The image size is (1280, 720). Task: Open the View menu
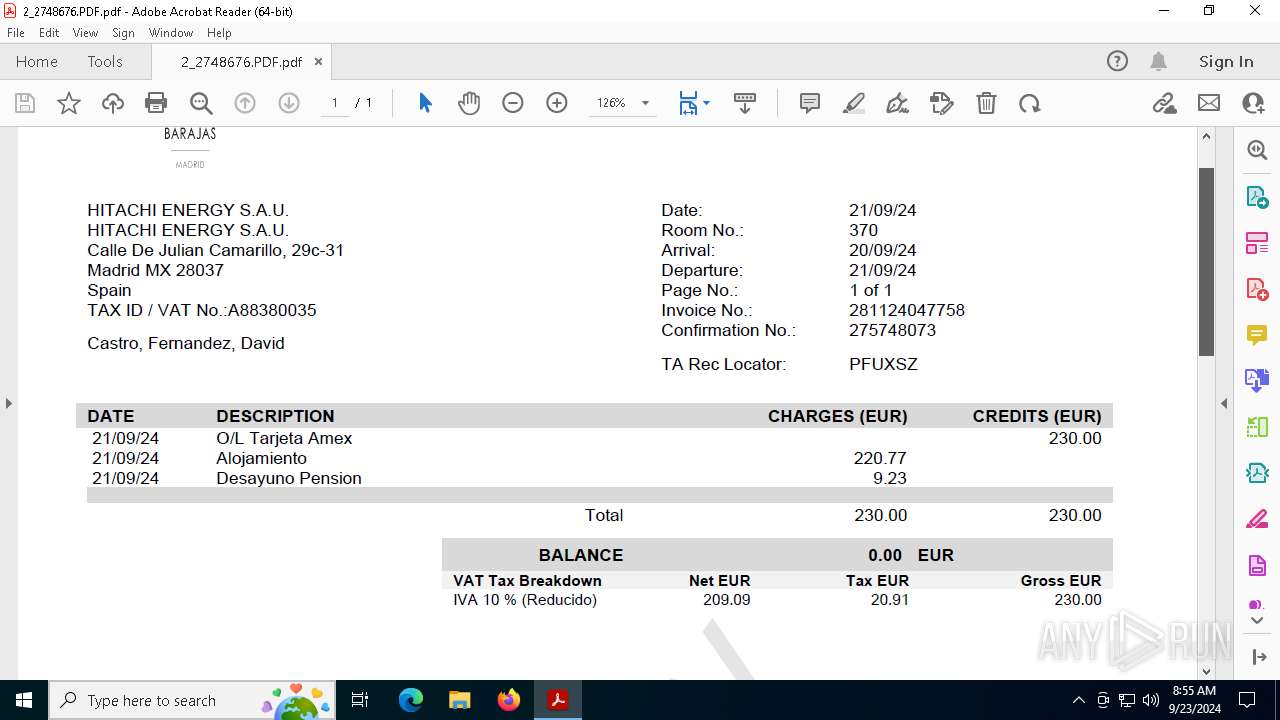pyautogui.click(x=85, y=33)
